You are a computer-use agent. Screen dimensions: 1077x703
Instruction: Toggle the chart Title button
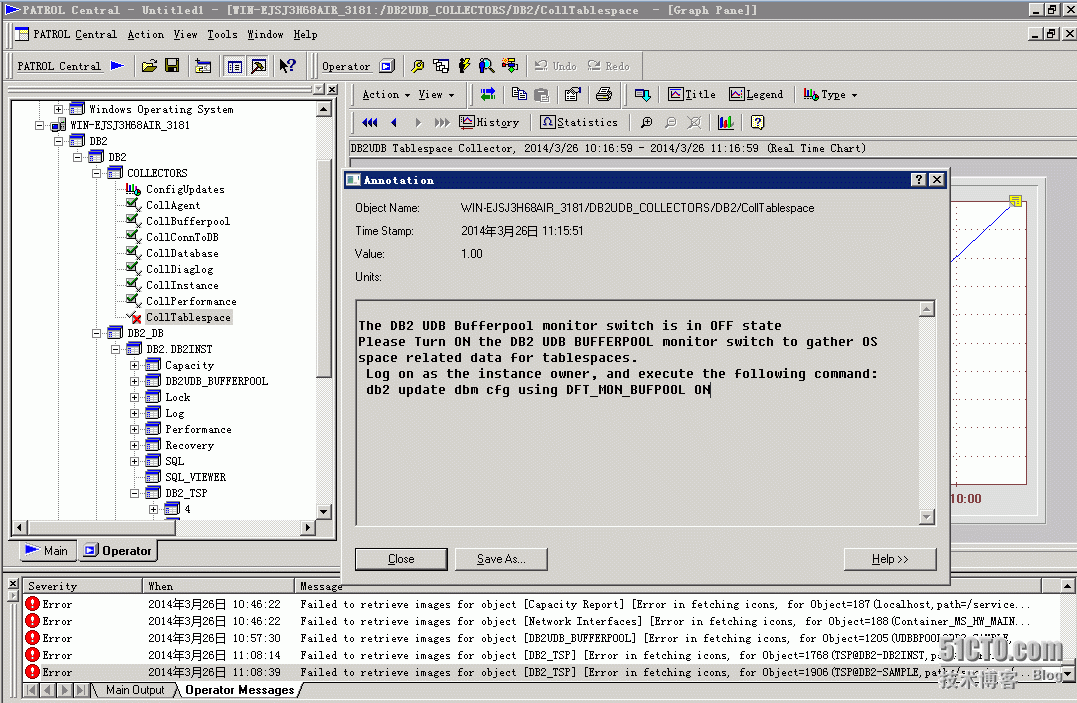point(692,94)
